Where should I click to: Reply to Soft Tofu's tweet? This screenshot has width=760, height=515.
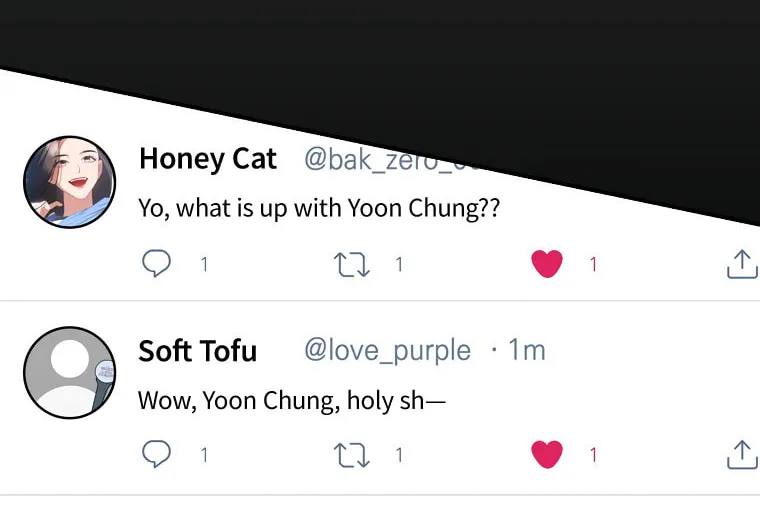156,455
